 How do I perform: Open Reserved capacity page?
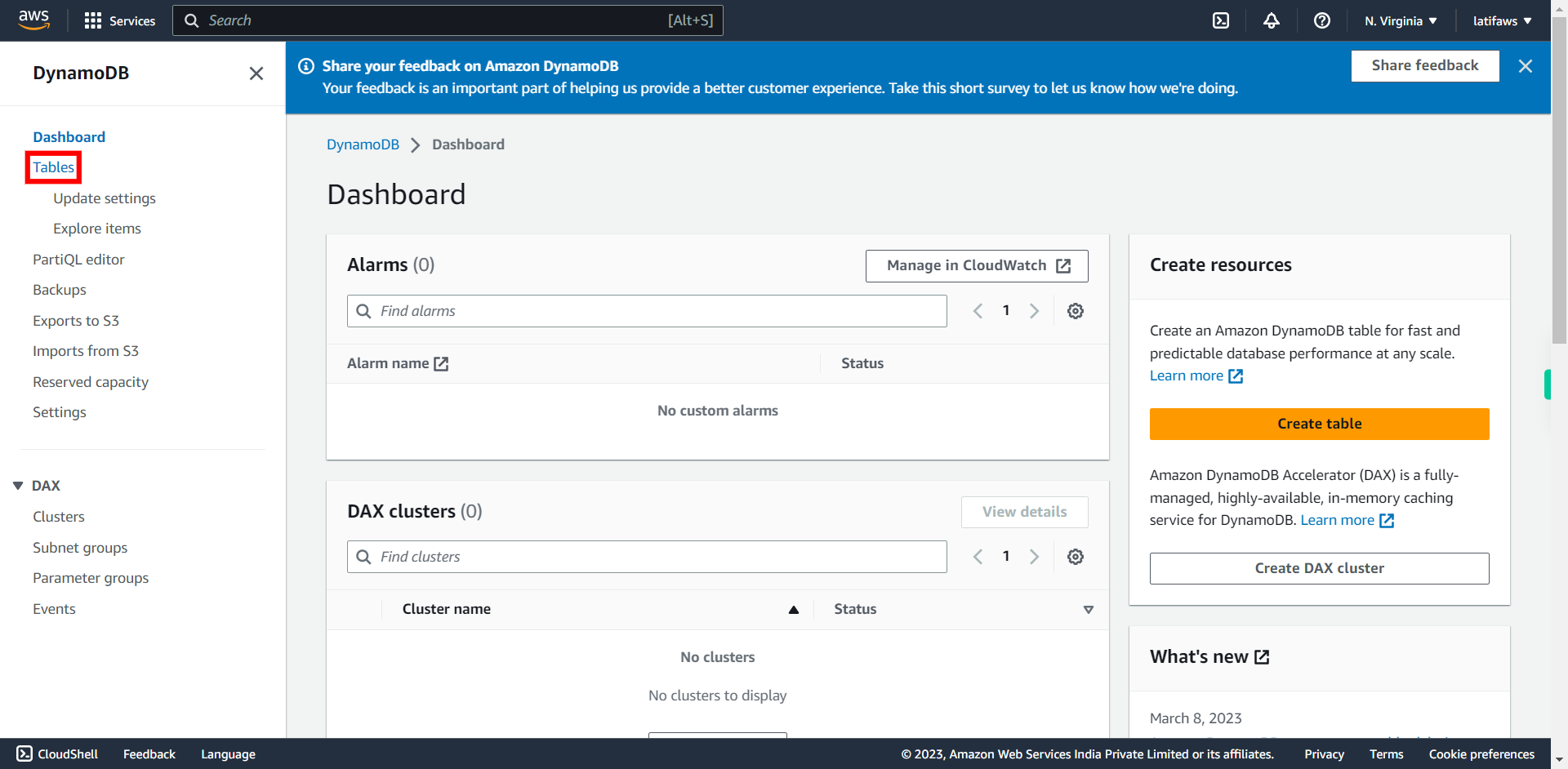click(x=91, y=382)
